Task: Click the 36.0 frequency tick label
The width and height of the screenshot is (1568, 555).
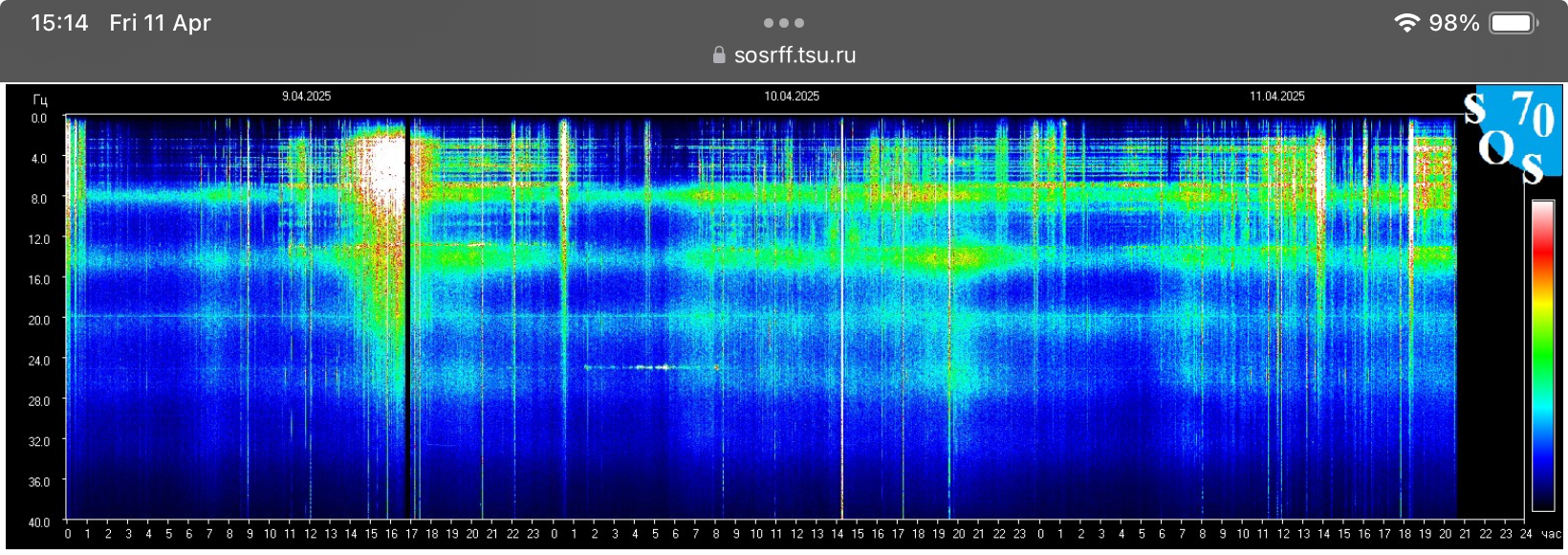Action: [39, 482]
